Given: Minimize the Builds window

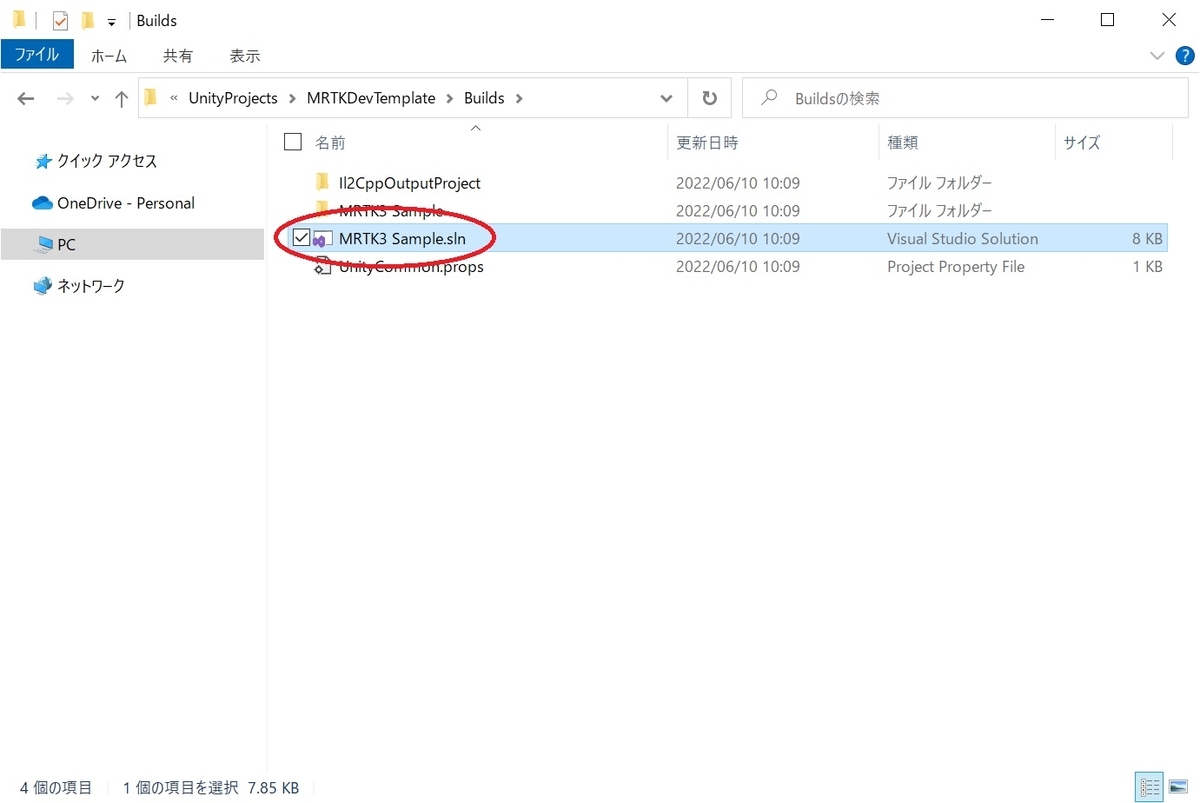Looking at the screenshot, I should [x=1047, y=20].
